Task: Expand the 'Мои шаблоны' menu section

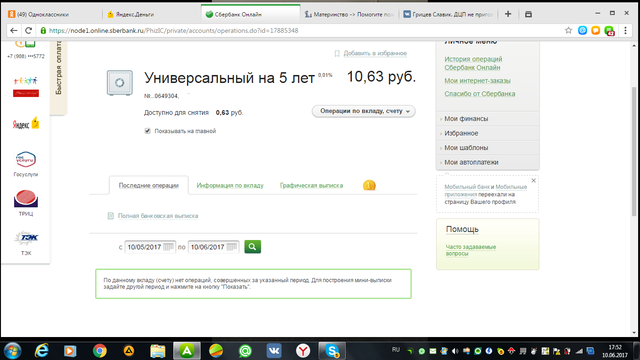Action: 488,147
